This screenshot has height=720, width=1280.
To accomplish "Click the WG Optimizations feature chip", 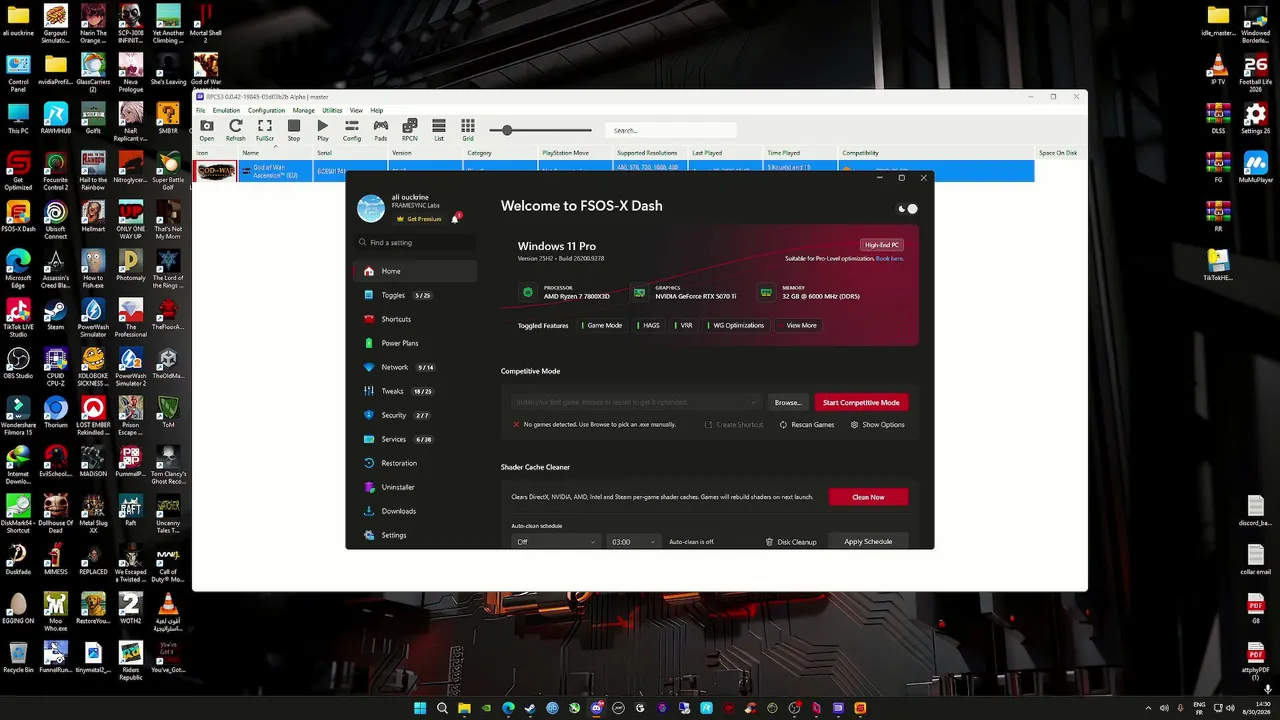I will click(738, 325).
